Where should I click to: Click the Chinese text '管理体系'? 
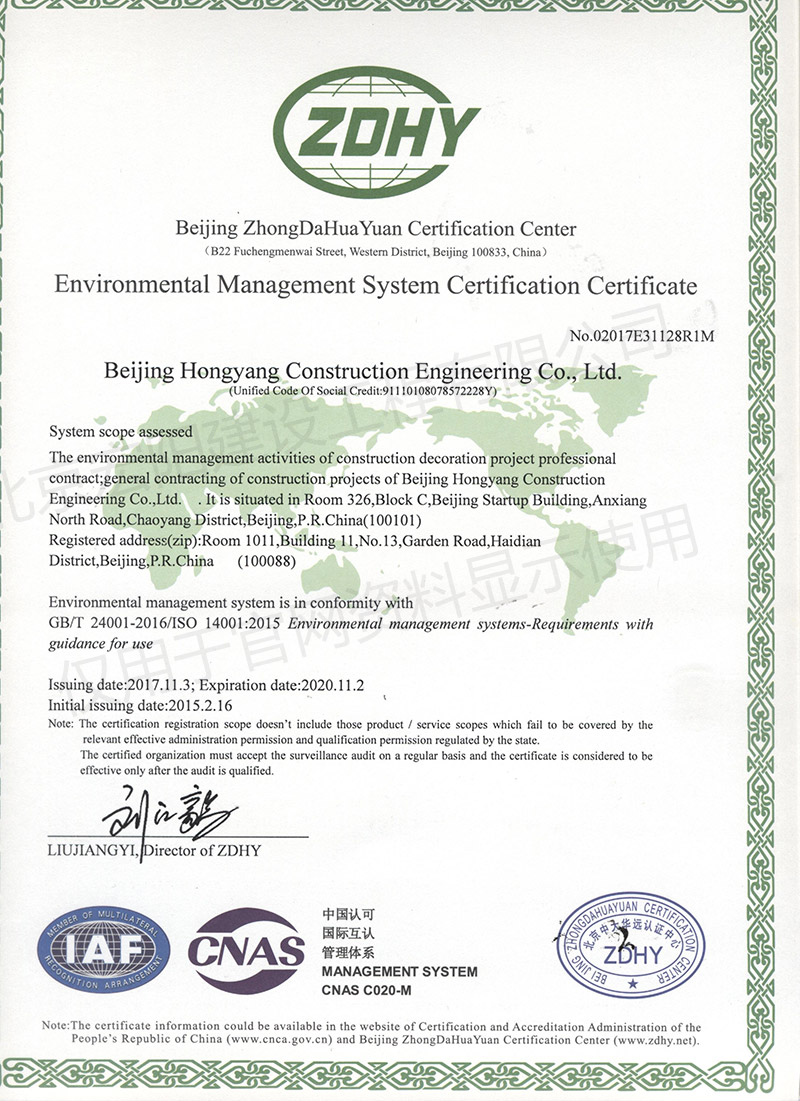tap(348, 953)
